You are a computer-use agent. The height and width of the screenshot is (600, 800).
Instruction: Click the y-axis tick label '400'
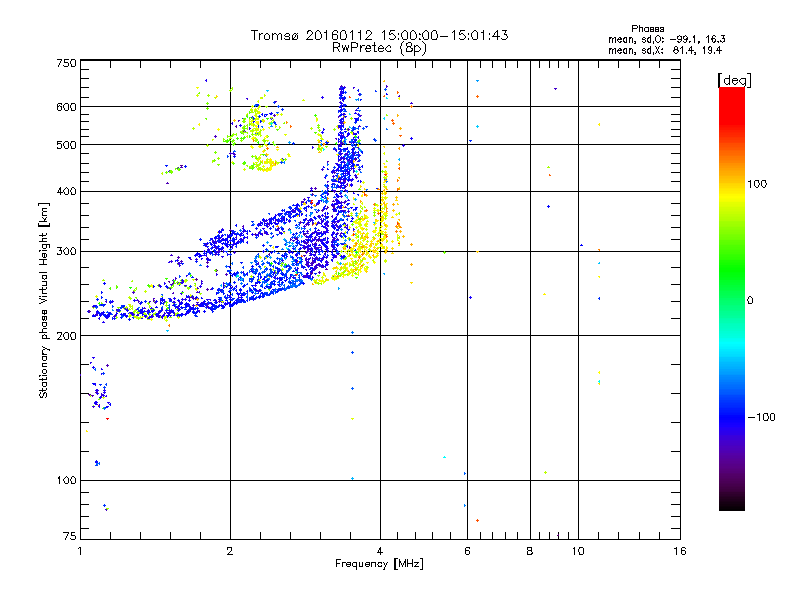tap(66, 191)
